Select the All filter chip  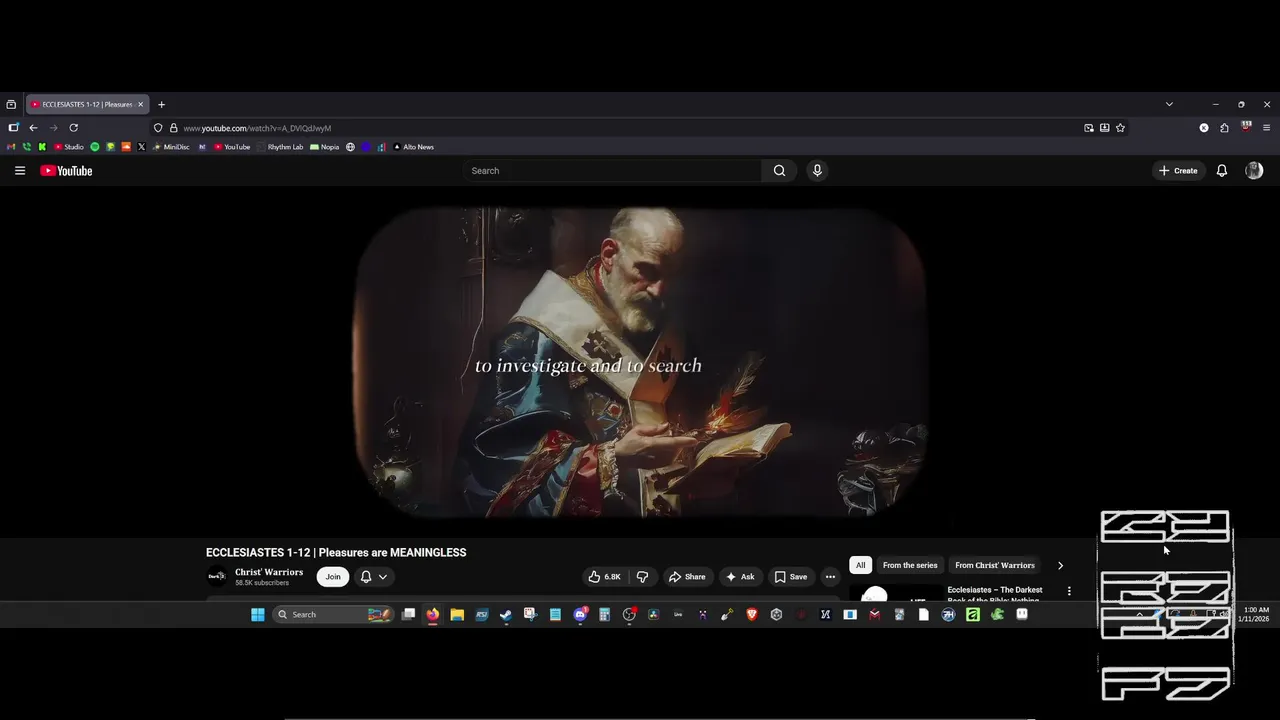point(860,565)
